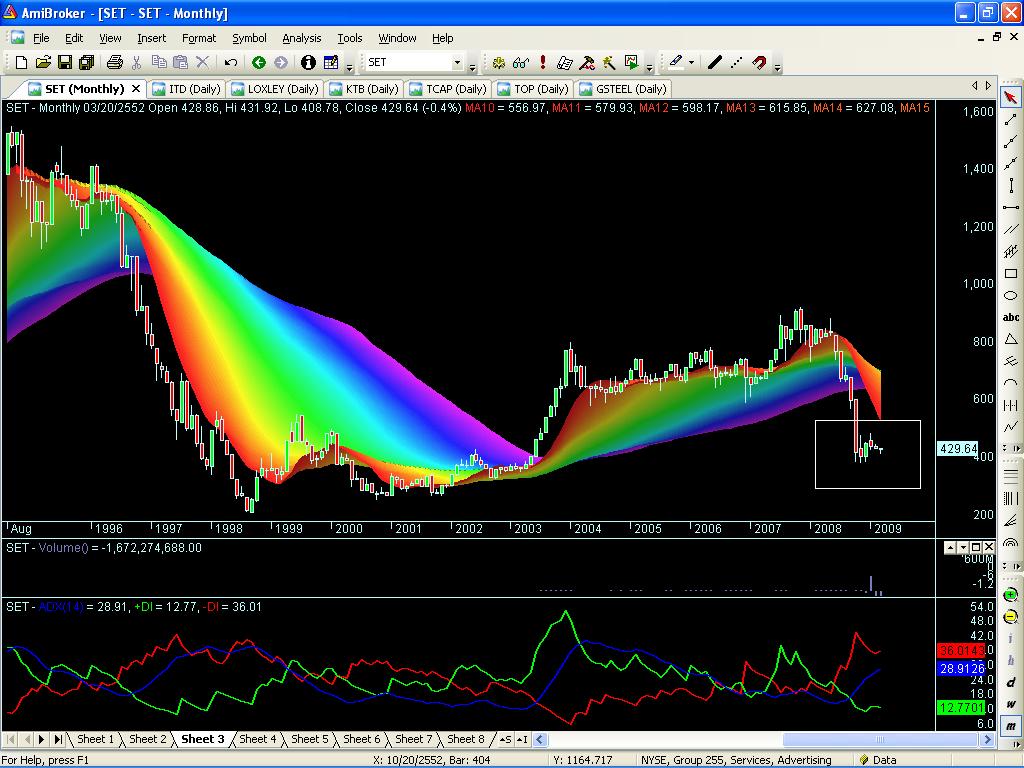Select the Triangle drawing tool
This screenshot has height=768, width=1024.
(1011, 339)
